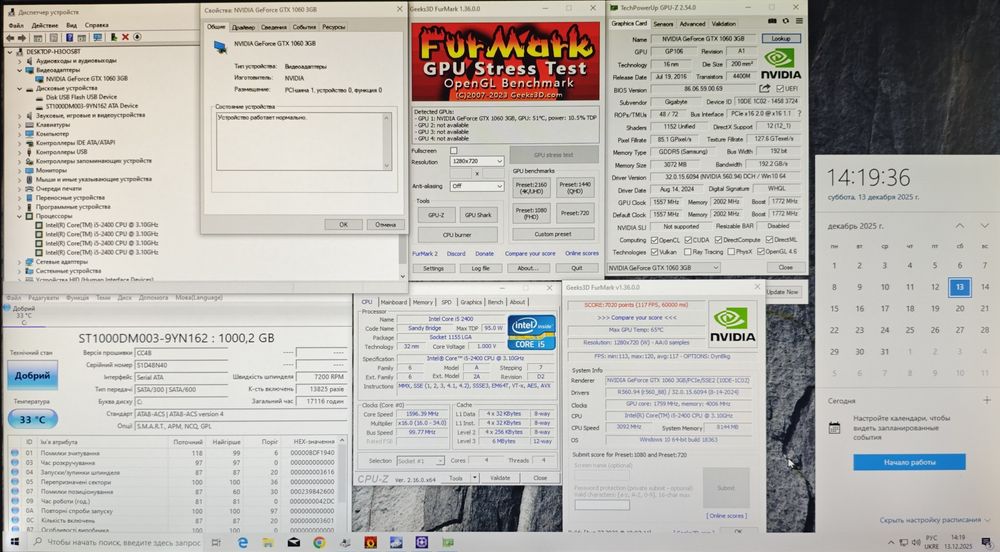Click the GPU-Z screenshot camera icon
The height and width of the screenshot is (552, 1000).
pyautogui.click(x=772, y=21)
